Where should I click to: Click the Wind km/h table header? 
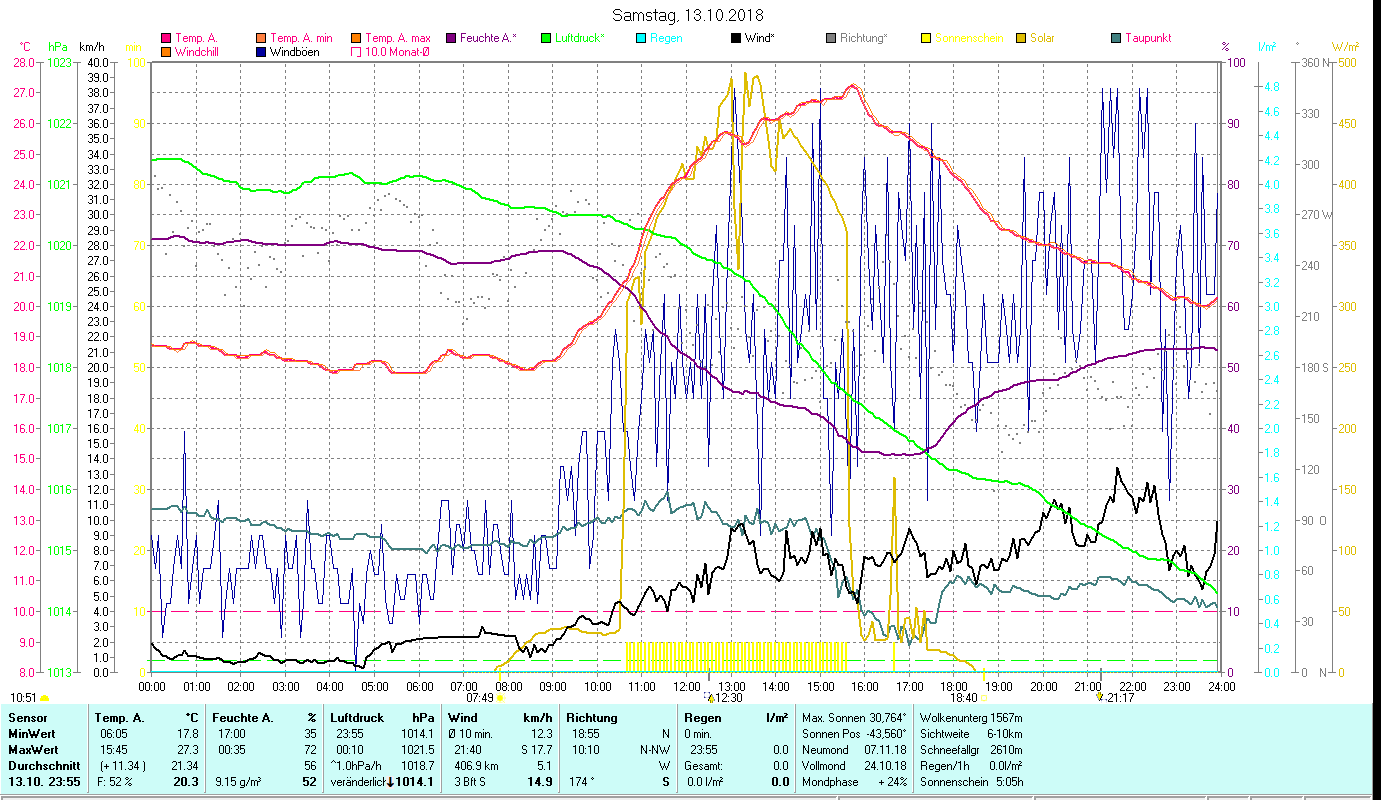(x=500, y=718)
